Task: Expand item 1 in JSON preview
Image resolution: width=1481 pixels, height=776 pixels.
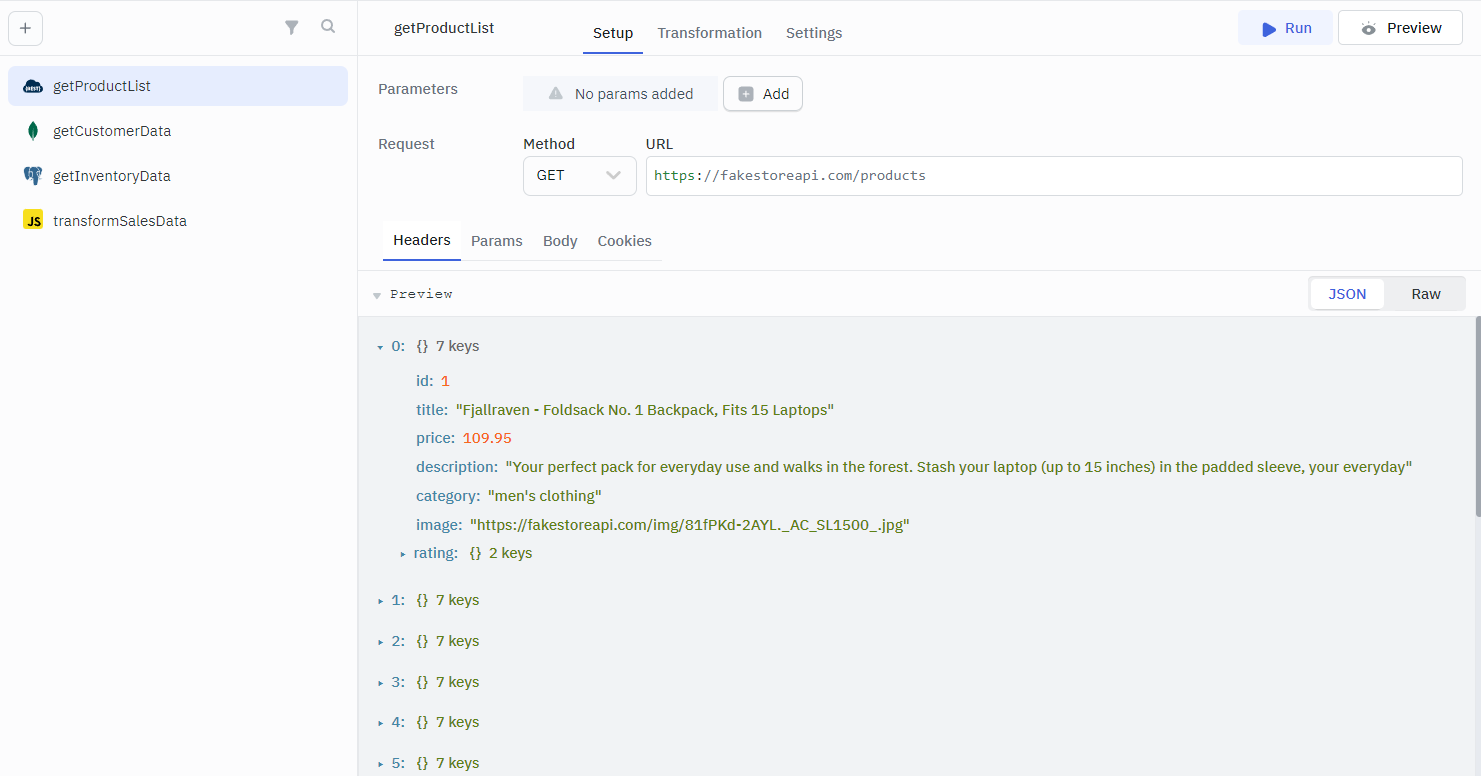Action: 380,601
